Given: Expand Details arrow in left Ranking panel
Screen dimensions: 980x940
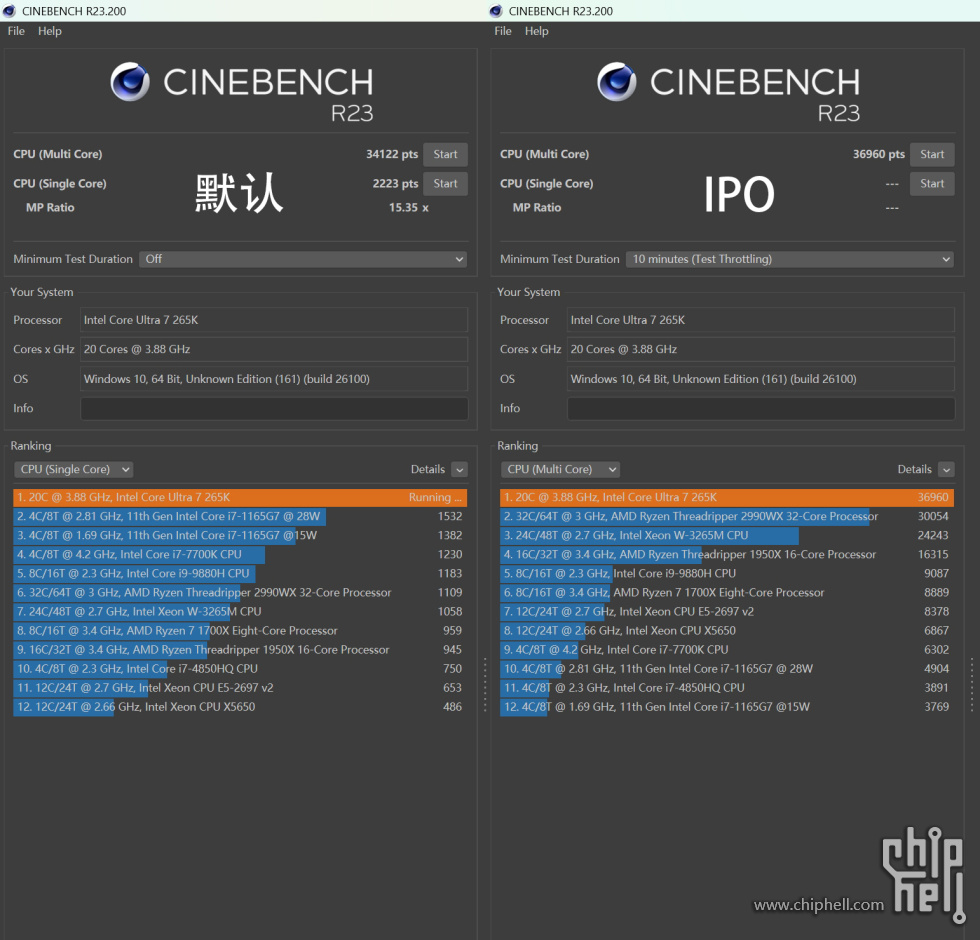Looking at the screenshot, I should pos(460,469).
